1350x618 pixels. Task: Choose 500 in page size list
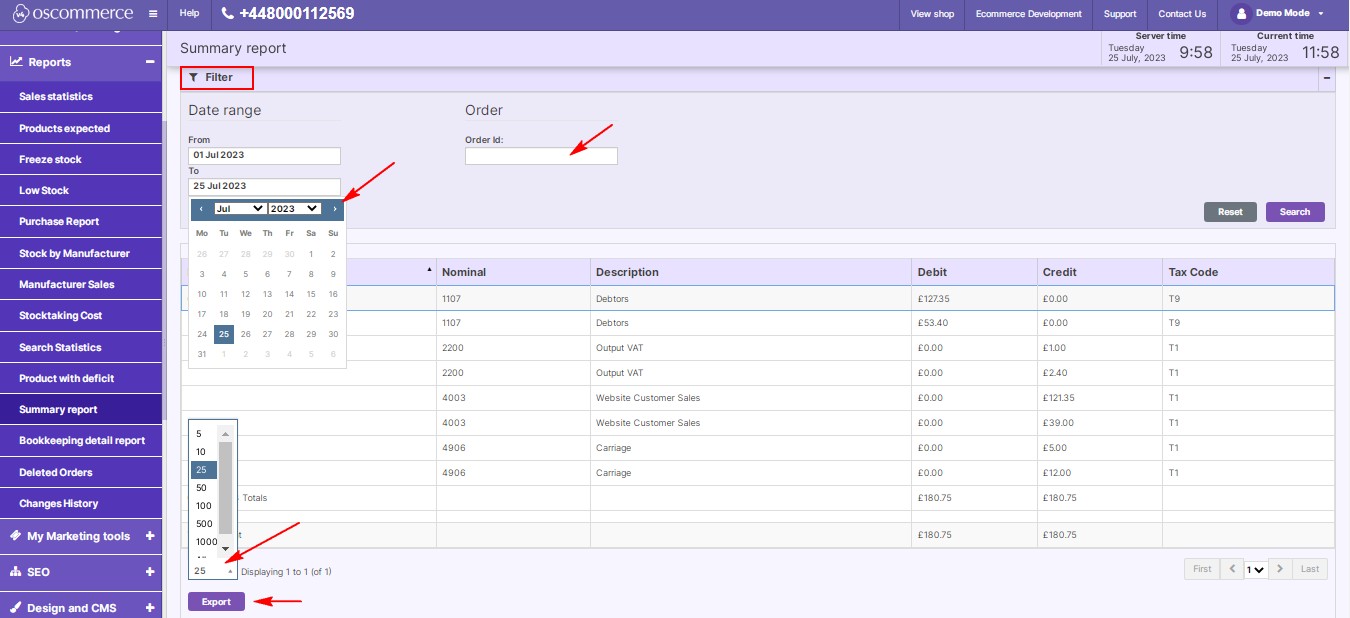tap(204, 524)
